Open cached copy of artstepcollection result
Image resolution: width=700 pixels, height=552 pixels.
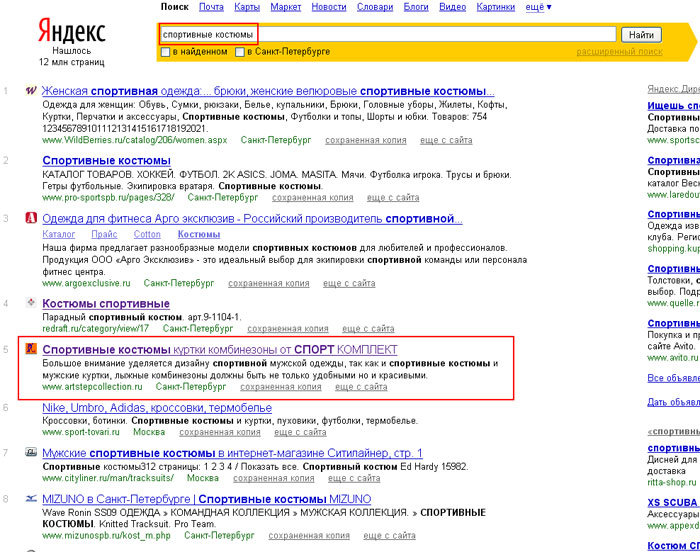pos(281,387)
